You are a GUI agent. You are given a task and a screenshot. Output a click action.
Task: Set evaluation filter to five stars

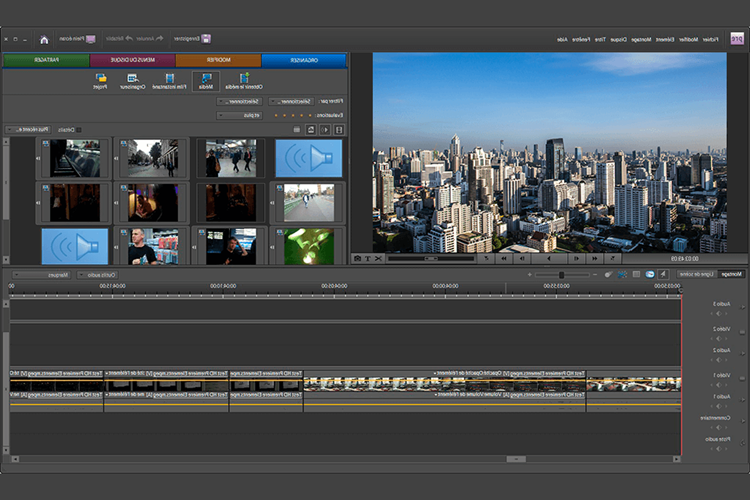pos(276,115)
